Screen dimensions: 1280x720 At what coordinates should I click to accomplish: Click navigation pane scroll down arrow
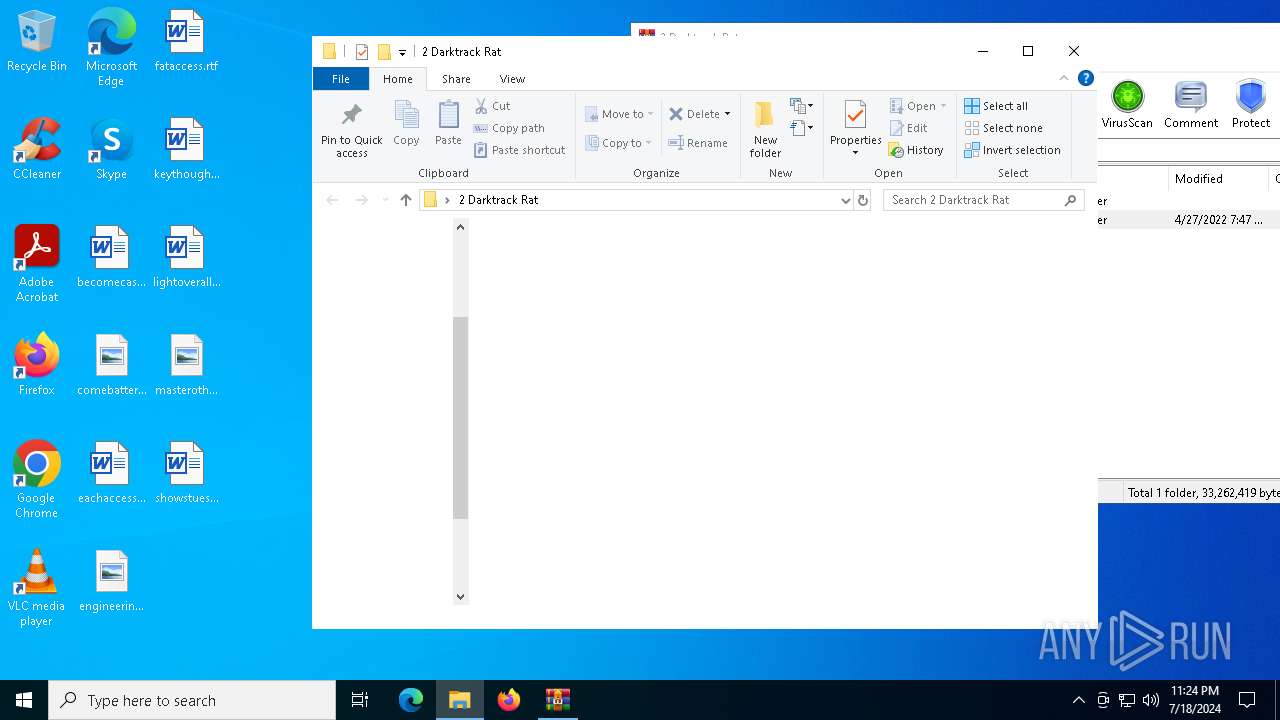coord(460,597)
